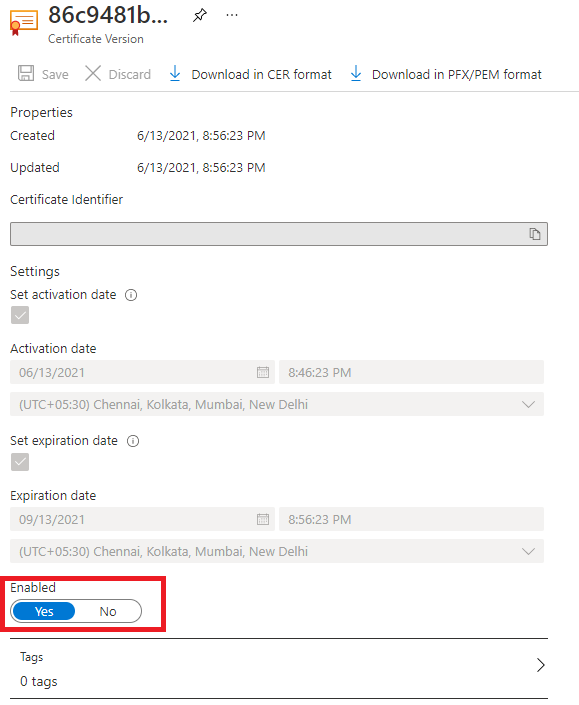Image resolution: width=579 pixels, height=705 pixels.
Task: Click the info icon beside Set activation date
Action: (131, 295)
